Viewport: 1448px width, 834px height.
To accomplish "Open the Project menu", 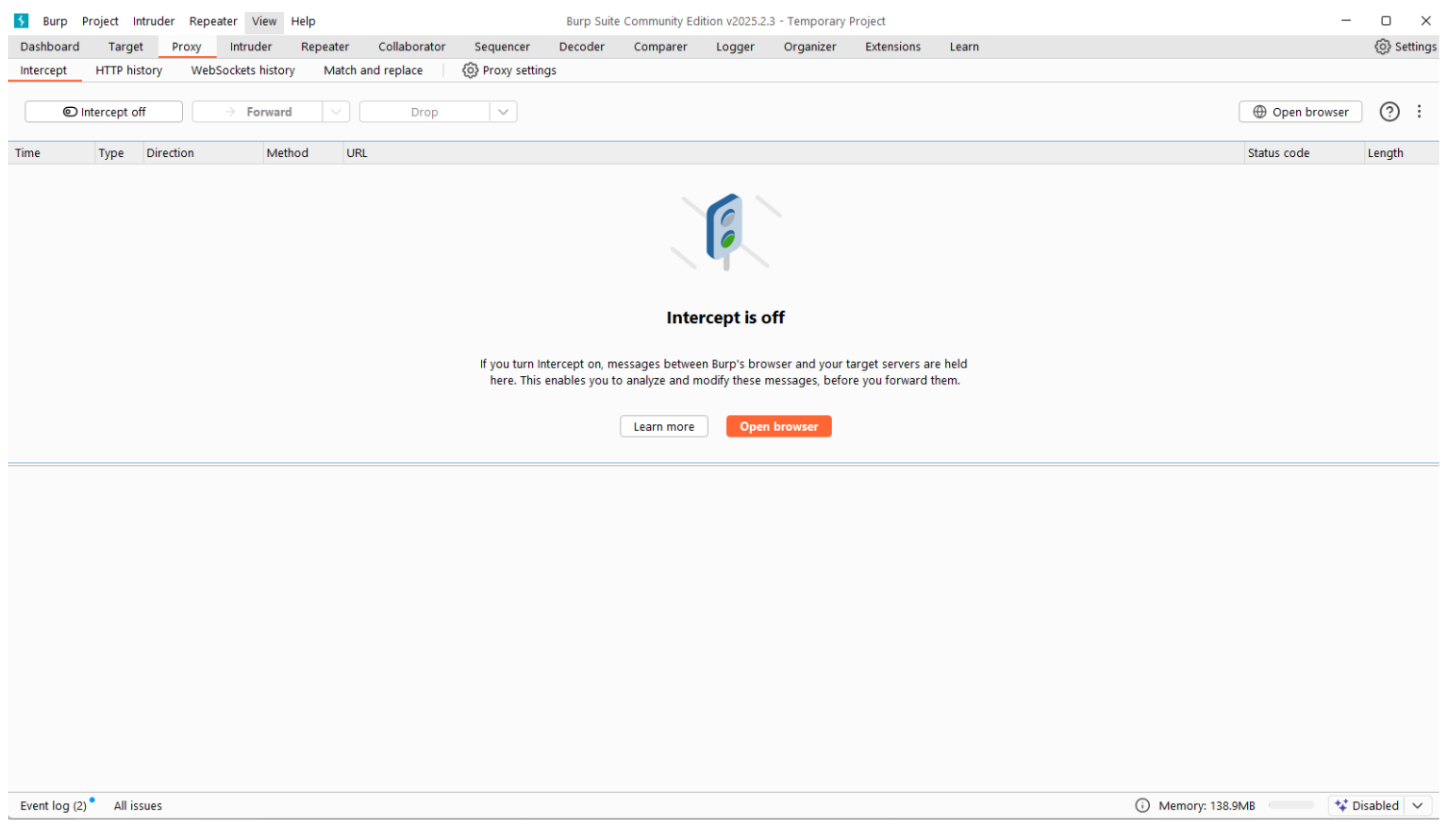I will (100, 21).
